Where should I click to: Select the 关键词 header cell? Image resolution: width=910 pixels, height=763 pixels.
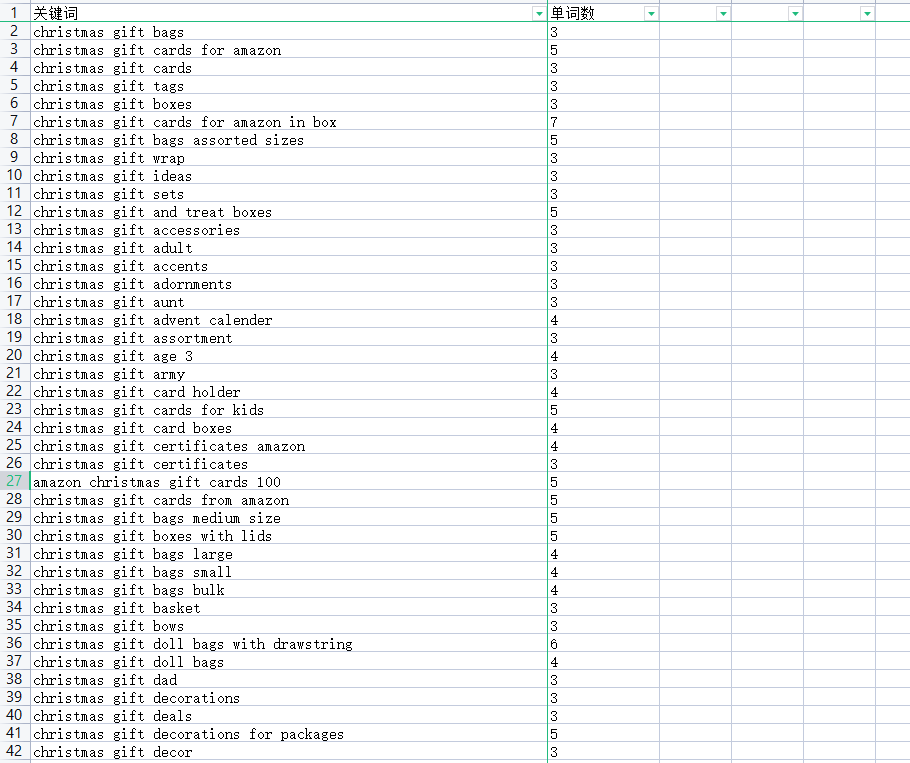click(x=288, y=13)
